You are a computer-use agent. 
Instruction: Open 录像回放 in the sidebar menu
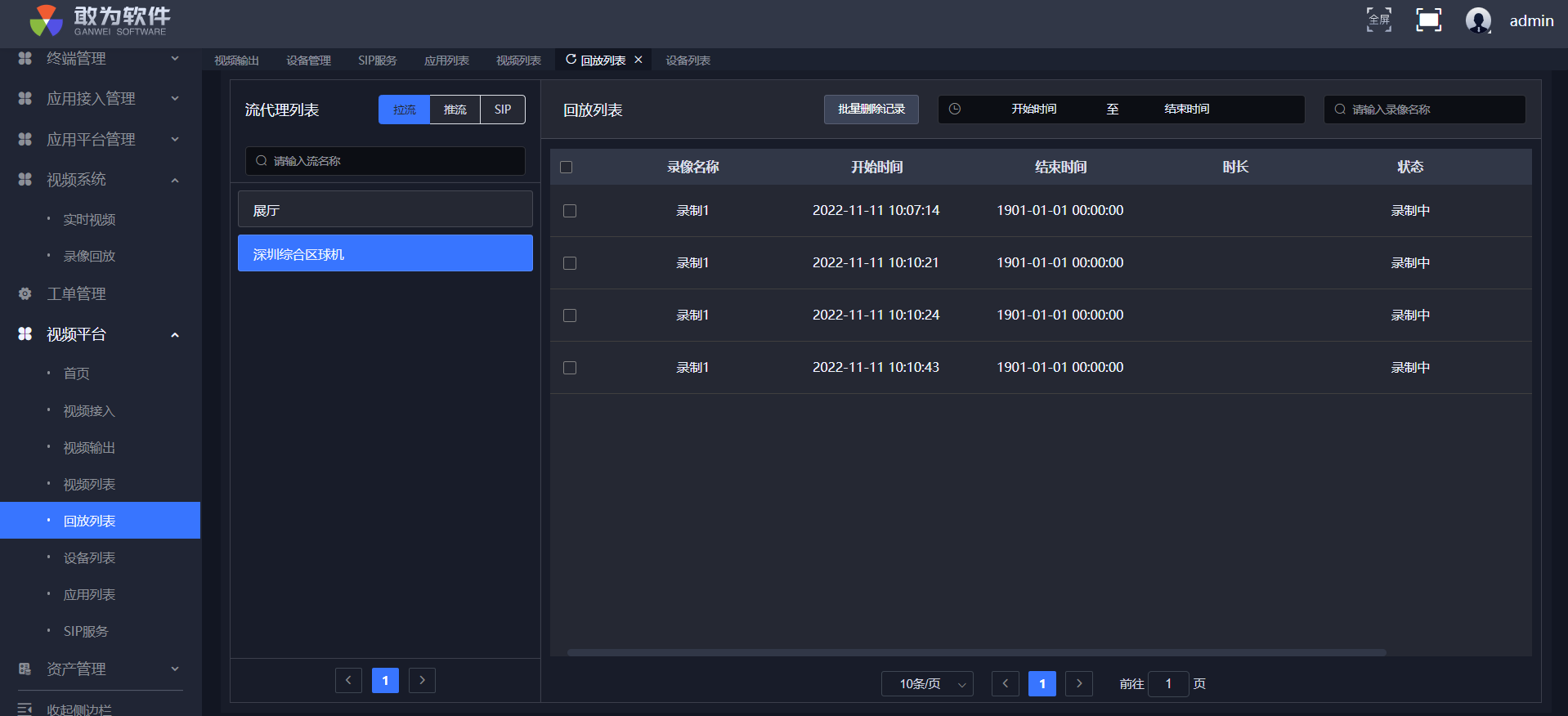pyautogui.click(x=89, y=256)
